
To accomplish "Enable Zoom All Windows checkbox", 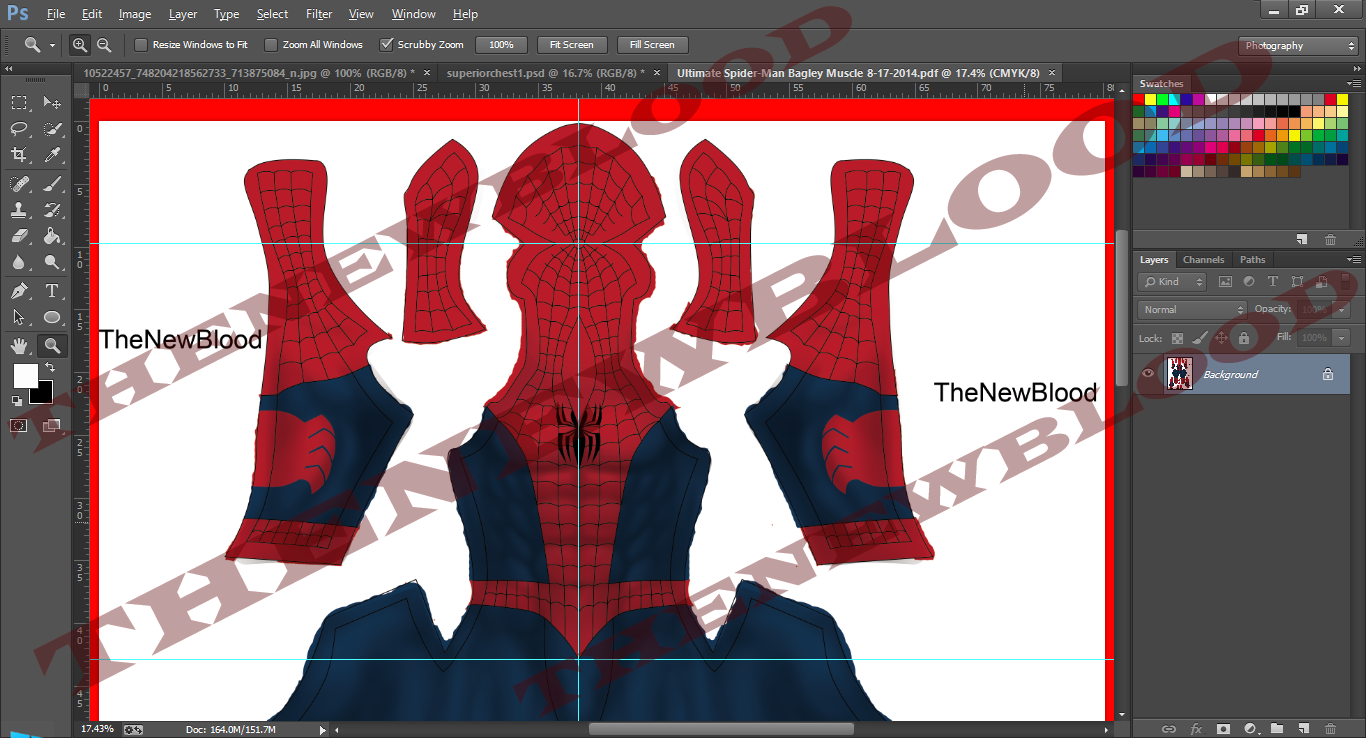I will [271, 45].
